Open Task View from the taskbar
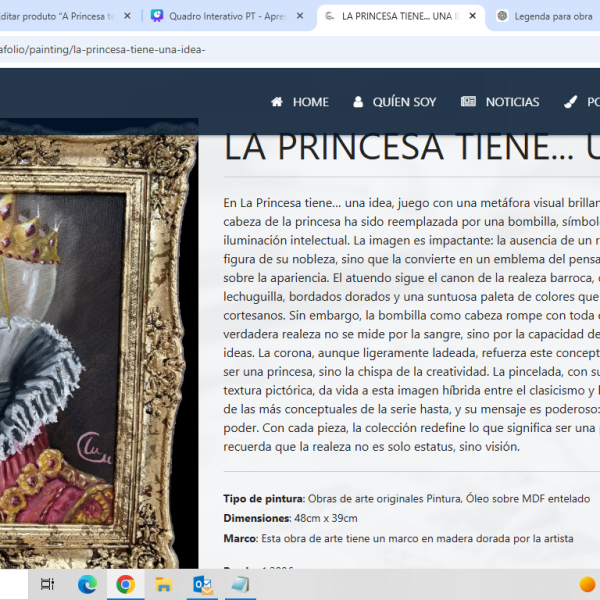This screenshot has width=600, height=600. (x=47, y=584)
